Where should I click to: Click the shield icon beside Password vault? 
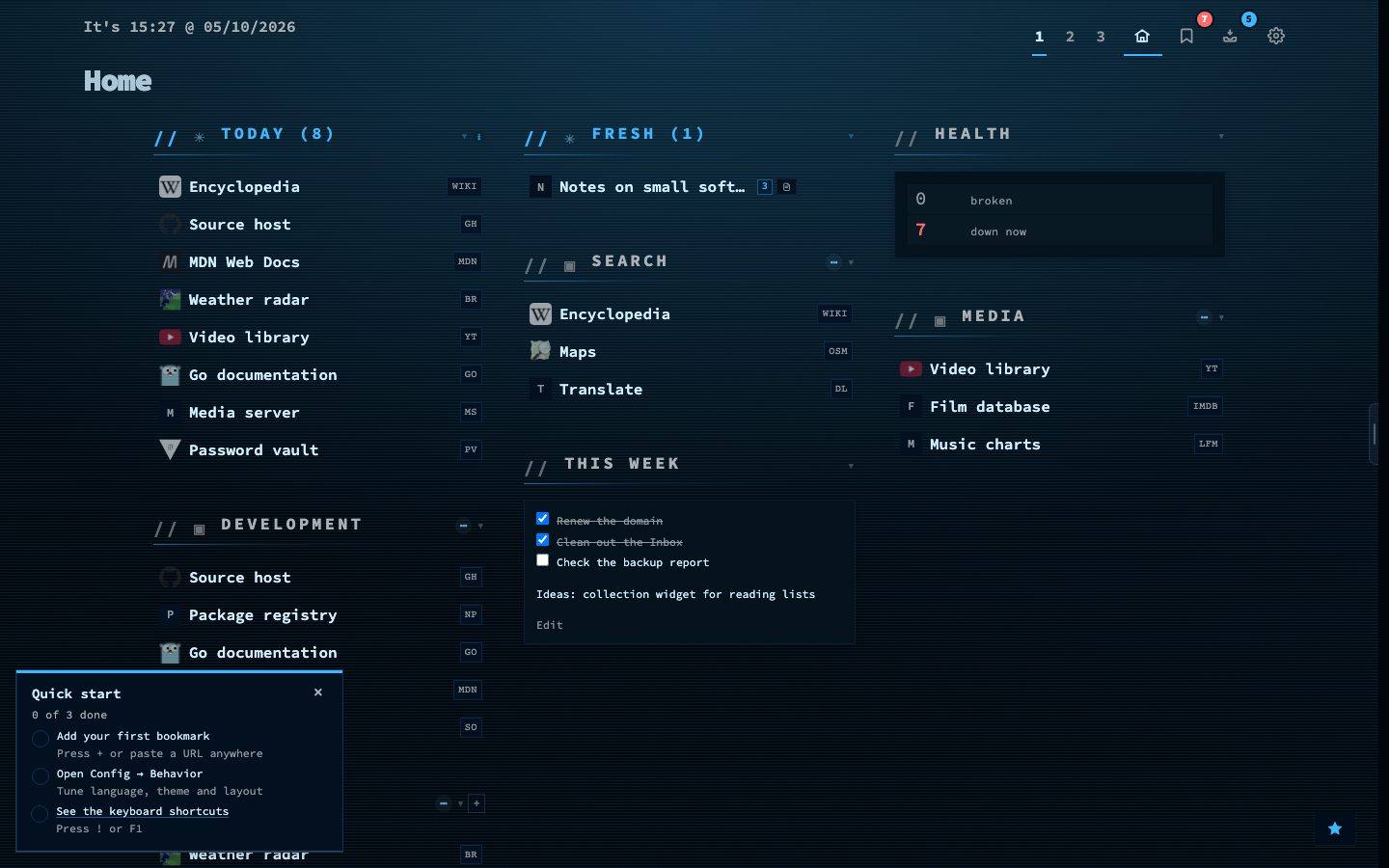(170, 450)
